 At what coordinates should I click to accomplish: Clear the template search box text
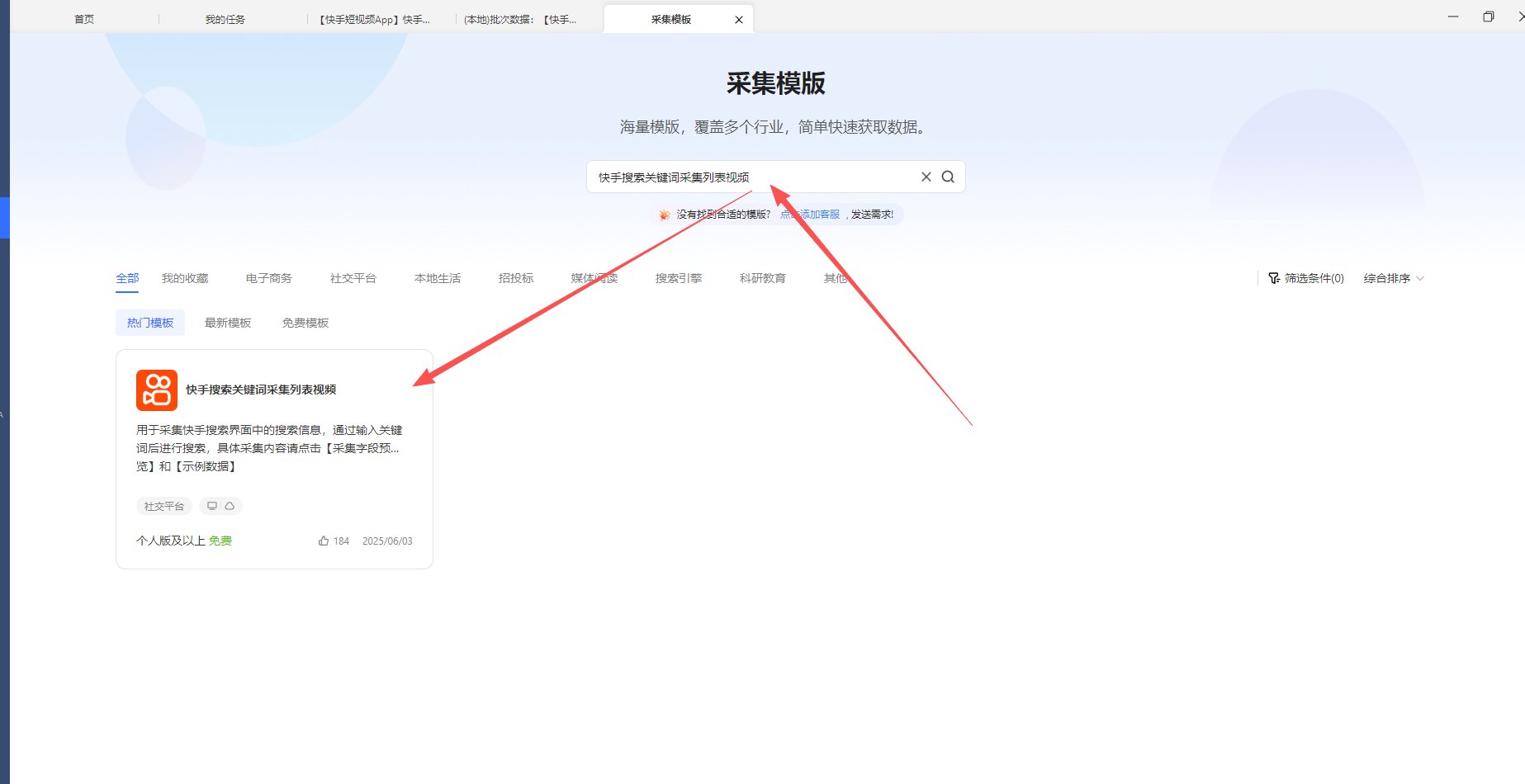(926, 177)
